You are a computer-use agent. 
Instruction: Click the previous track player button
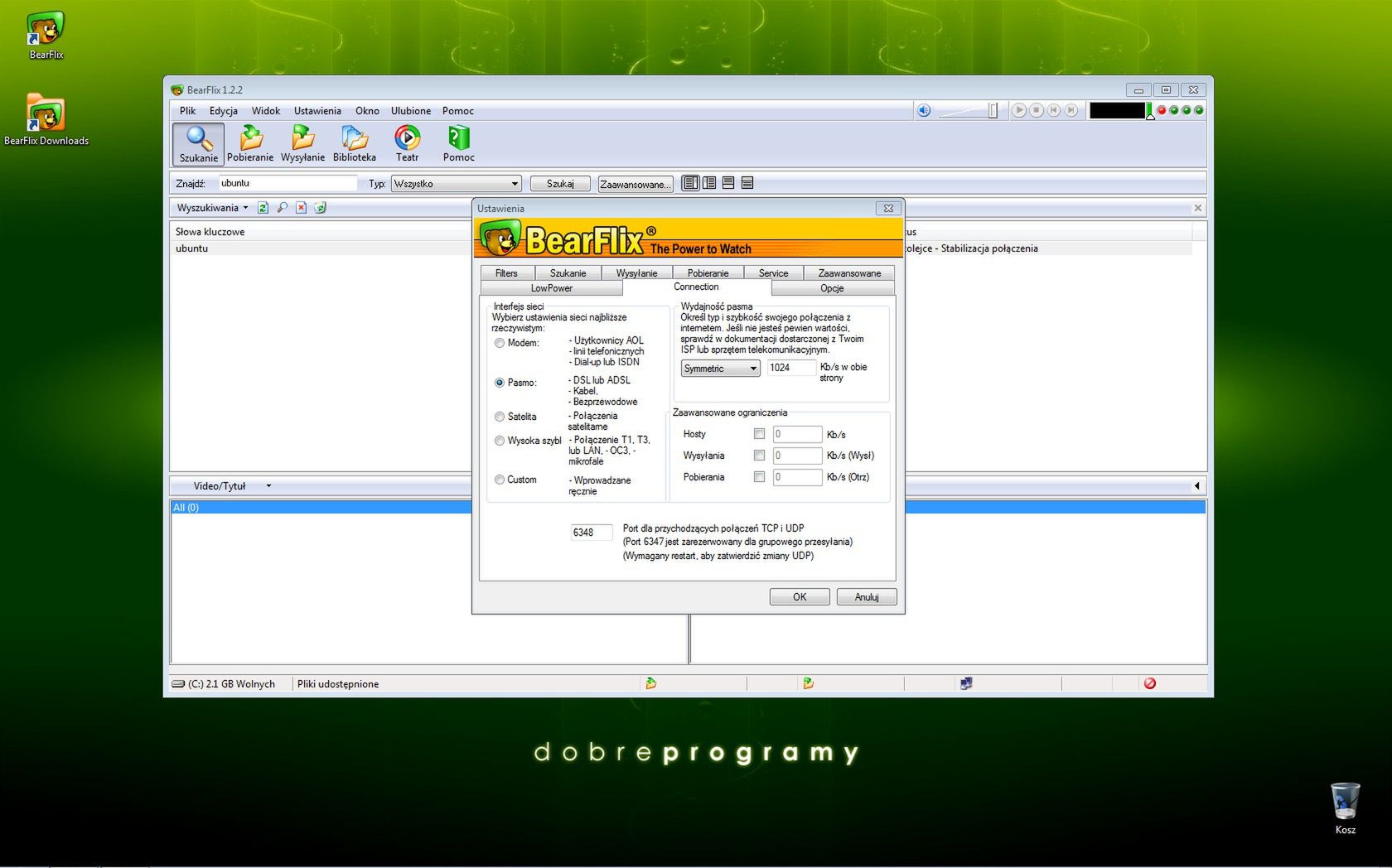click(1054, 110)
